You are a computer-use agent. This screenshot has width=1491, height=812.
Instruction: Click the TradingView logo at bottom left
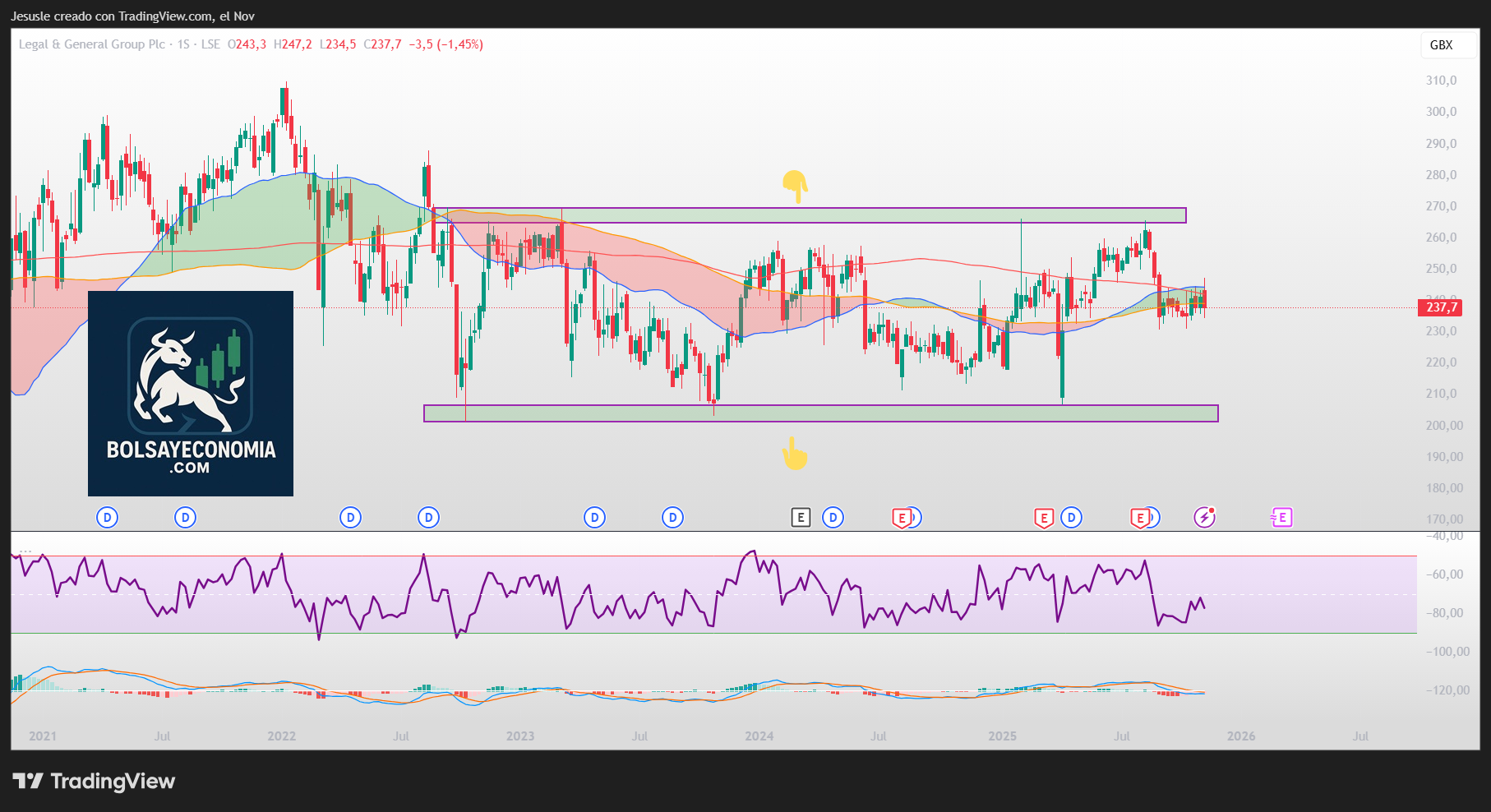(x=94, y=781)
